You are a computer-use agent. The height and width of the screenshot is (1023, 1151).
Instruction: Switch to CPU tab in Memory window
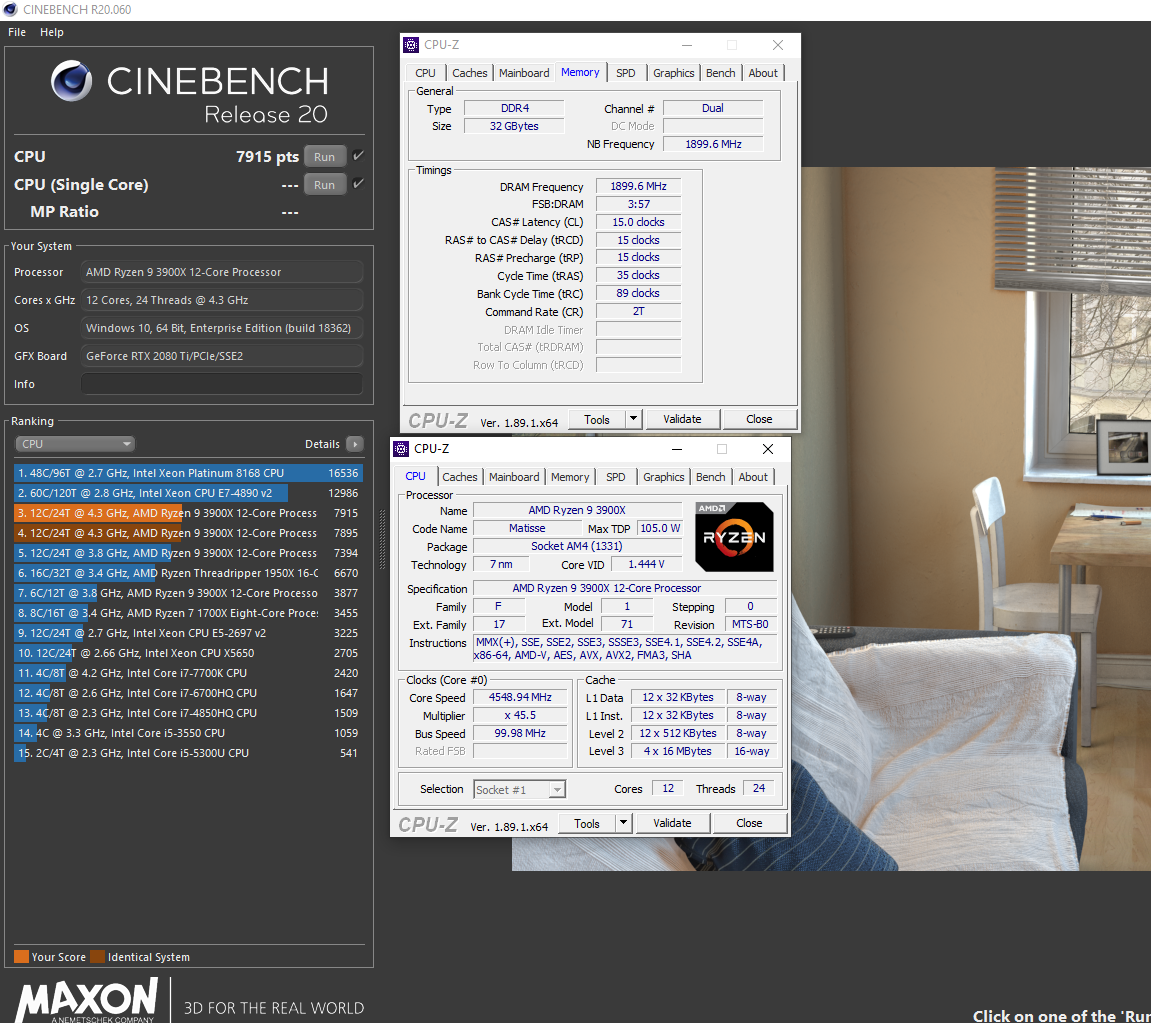tap(425, 73)
